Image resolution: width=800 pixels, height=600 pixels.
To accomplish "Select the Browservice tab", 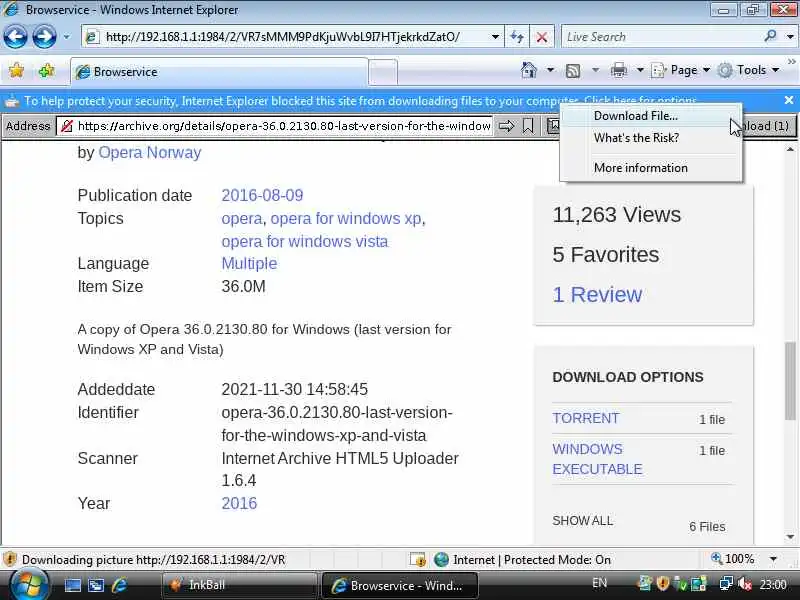I will pyautogui.click(x=218, y=72).
